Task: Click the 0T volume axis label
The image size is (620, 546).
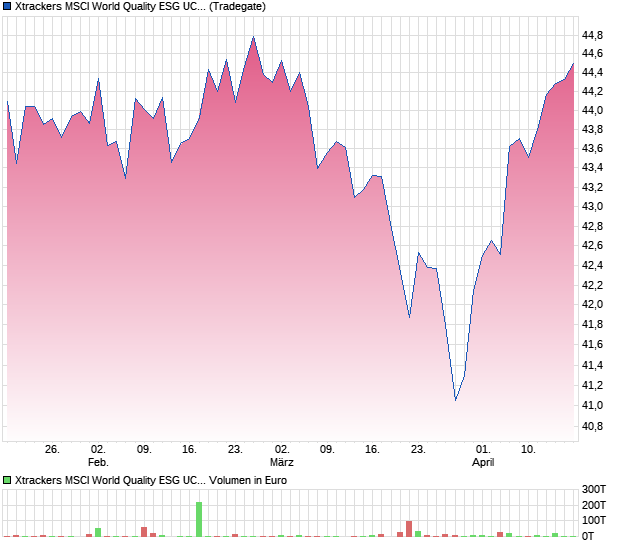Action: click(588, 536)
